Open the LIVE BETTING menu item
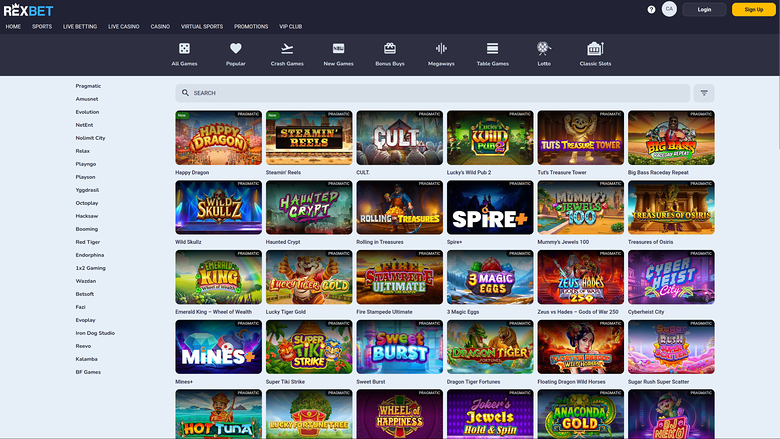 tap(80, 27)
